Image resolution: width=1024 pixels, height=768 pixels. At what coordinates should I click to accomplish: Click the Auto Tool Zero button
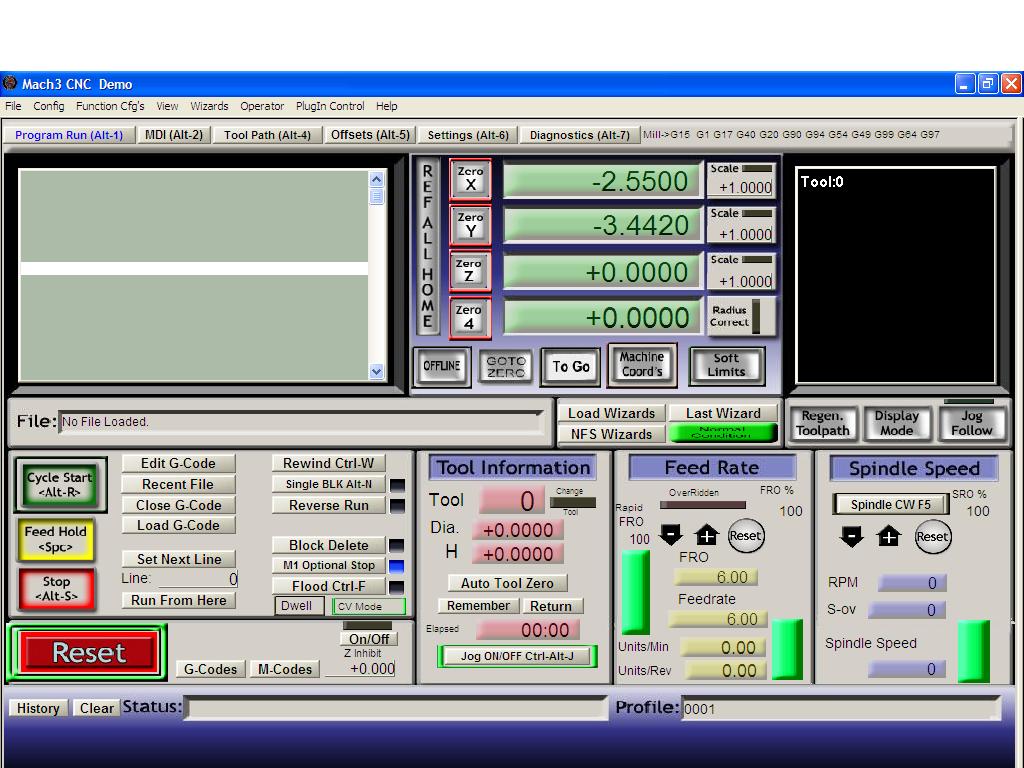(x=507, y=583)
